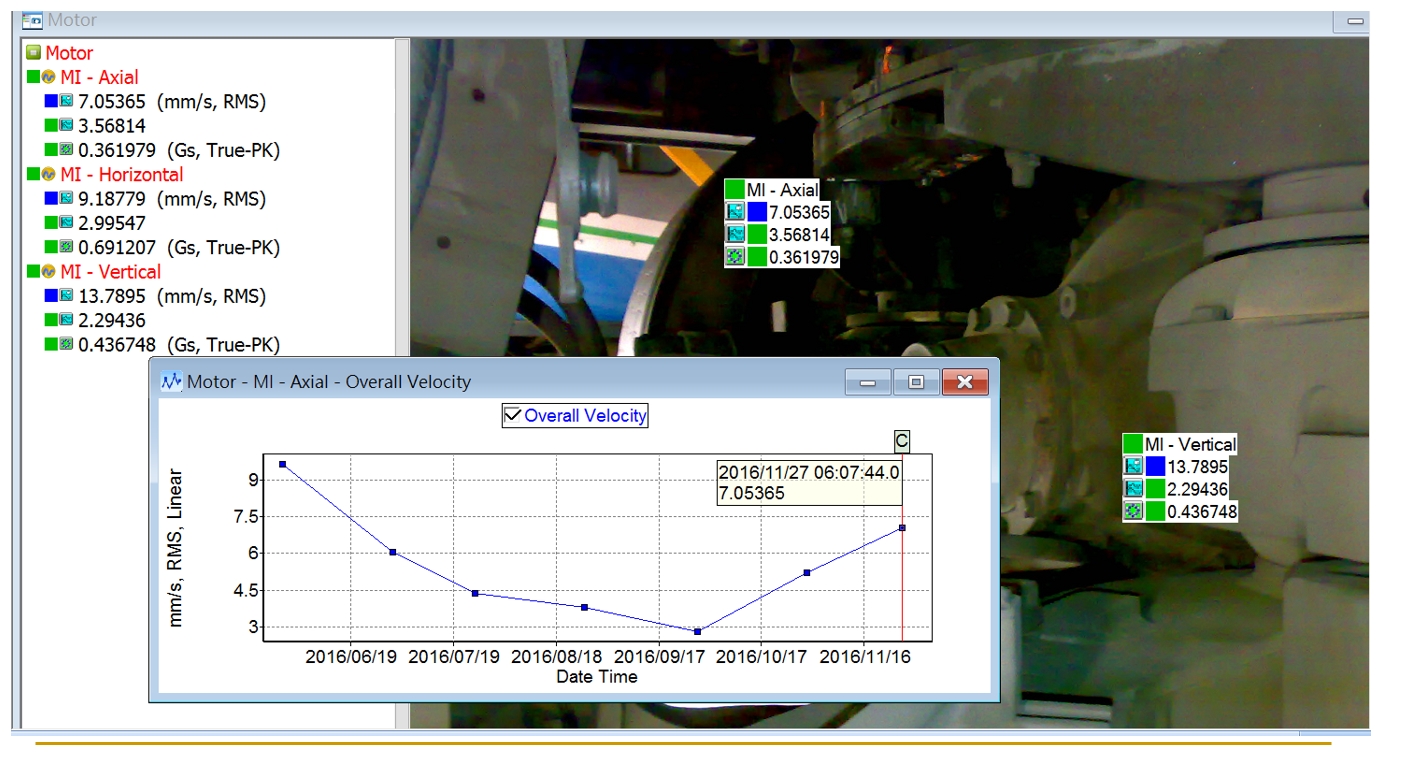Maximize the Overall Velocity chart window

click(x=915, y=381)
